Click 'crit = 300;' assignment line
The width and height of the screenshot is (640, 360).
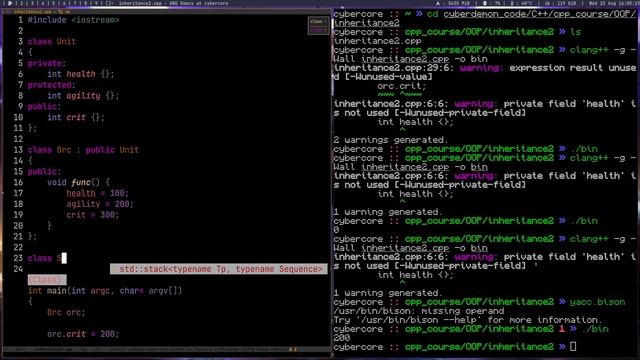(x=93, y=215)
